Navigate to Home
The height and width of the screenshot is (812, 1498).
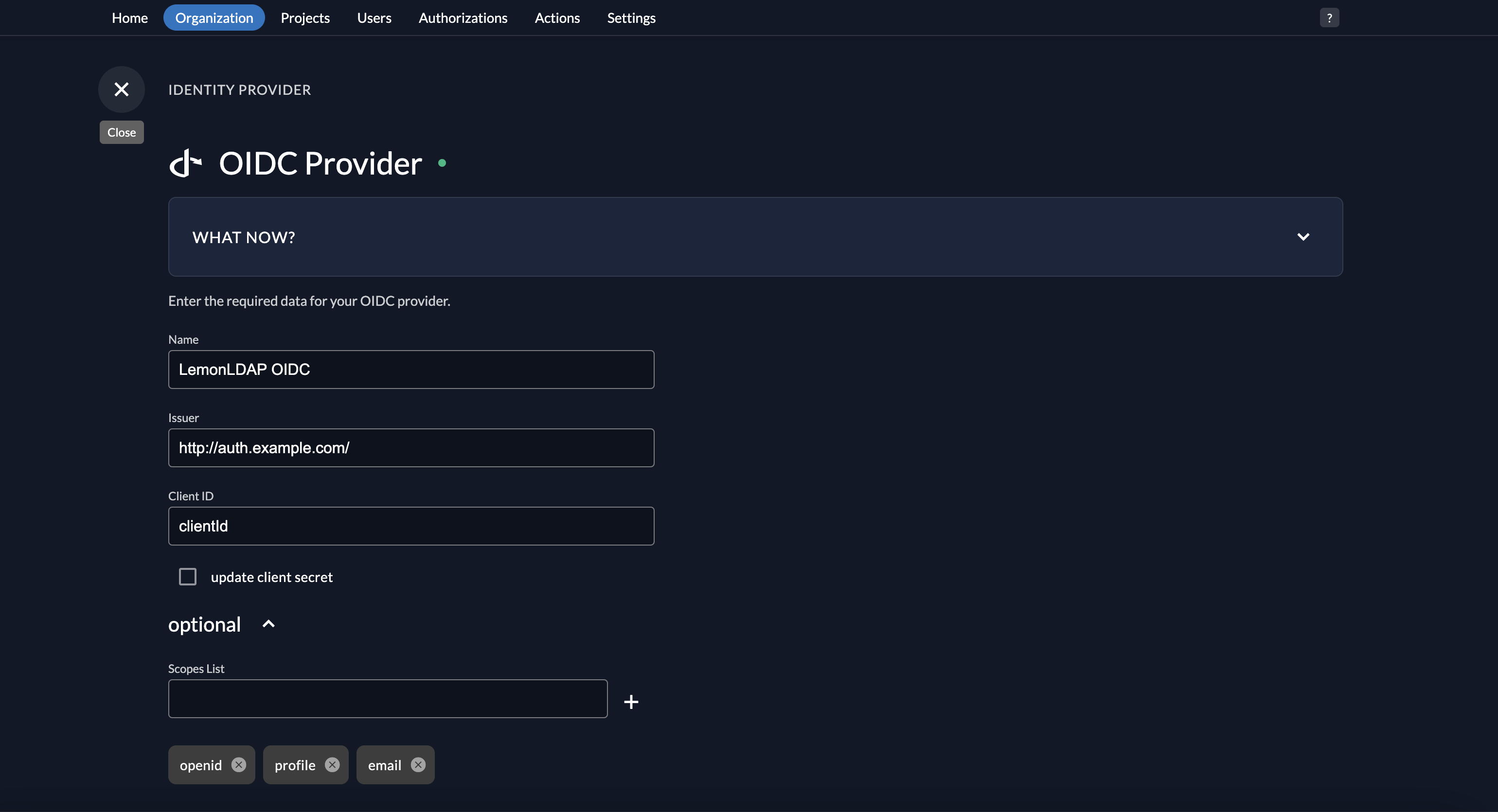pos(129,18)
